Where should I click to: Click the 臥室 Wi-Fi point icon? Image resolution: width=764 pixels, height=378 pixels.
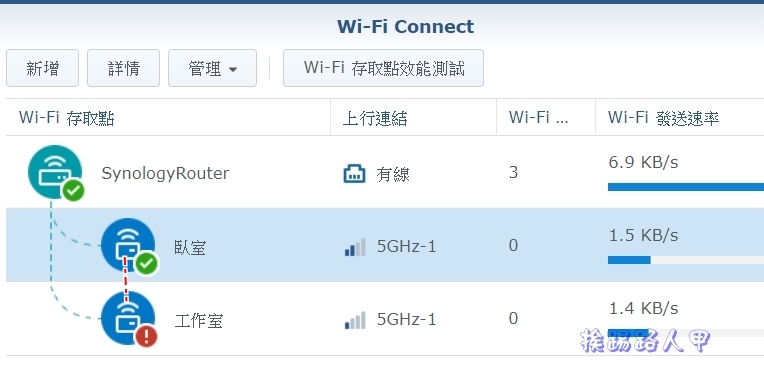(x=128, y=245)
